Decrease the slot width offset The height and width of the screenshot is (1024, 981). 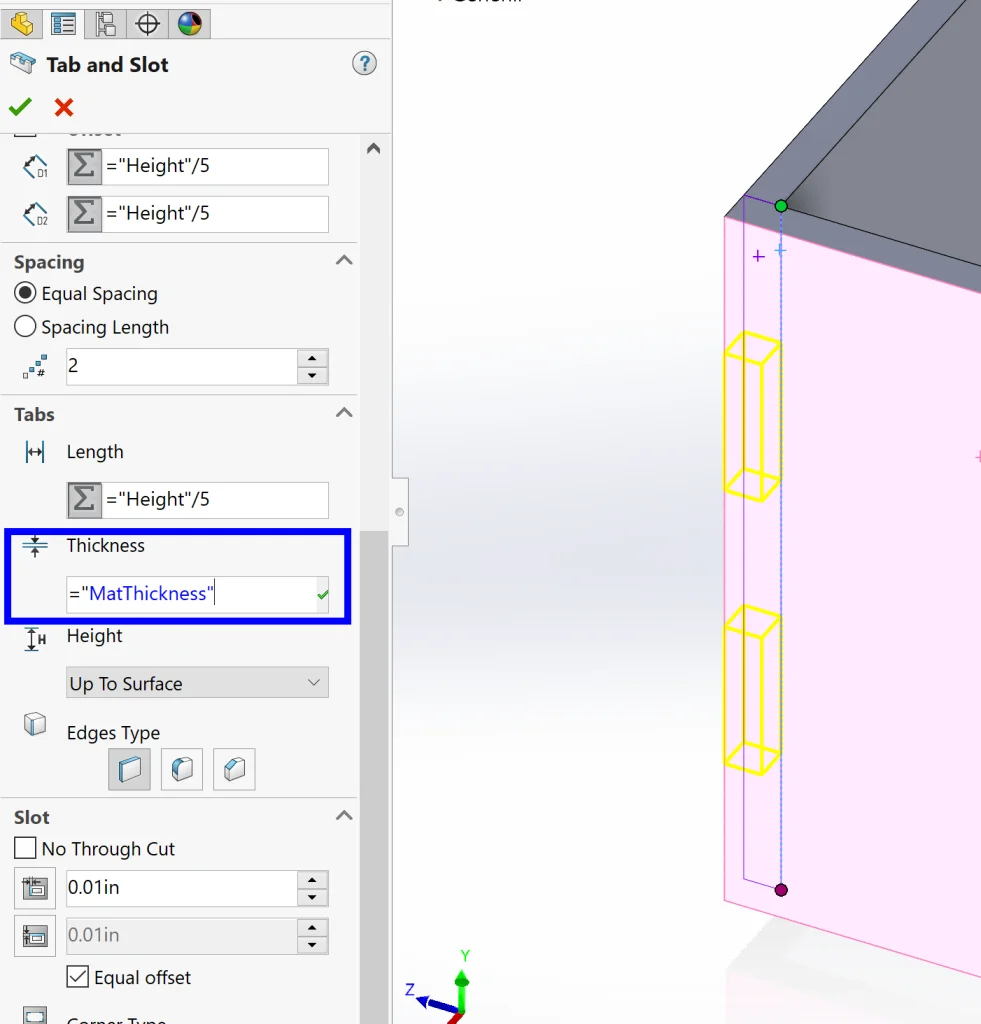312,945
